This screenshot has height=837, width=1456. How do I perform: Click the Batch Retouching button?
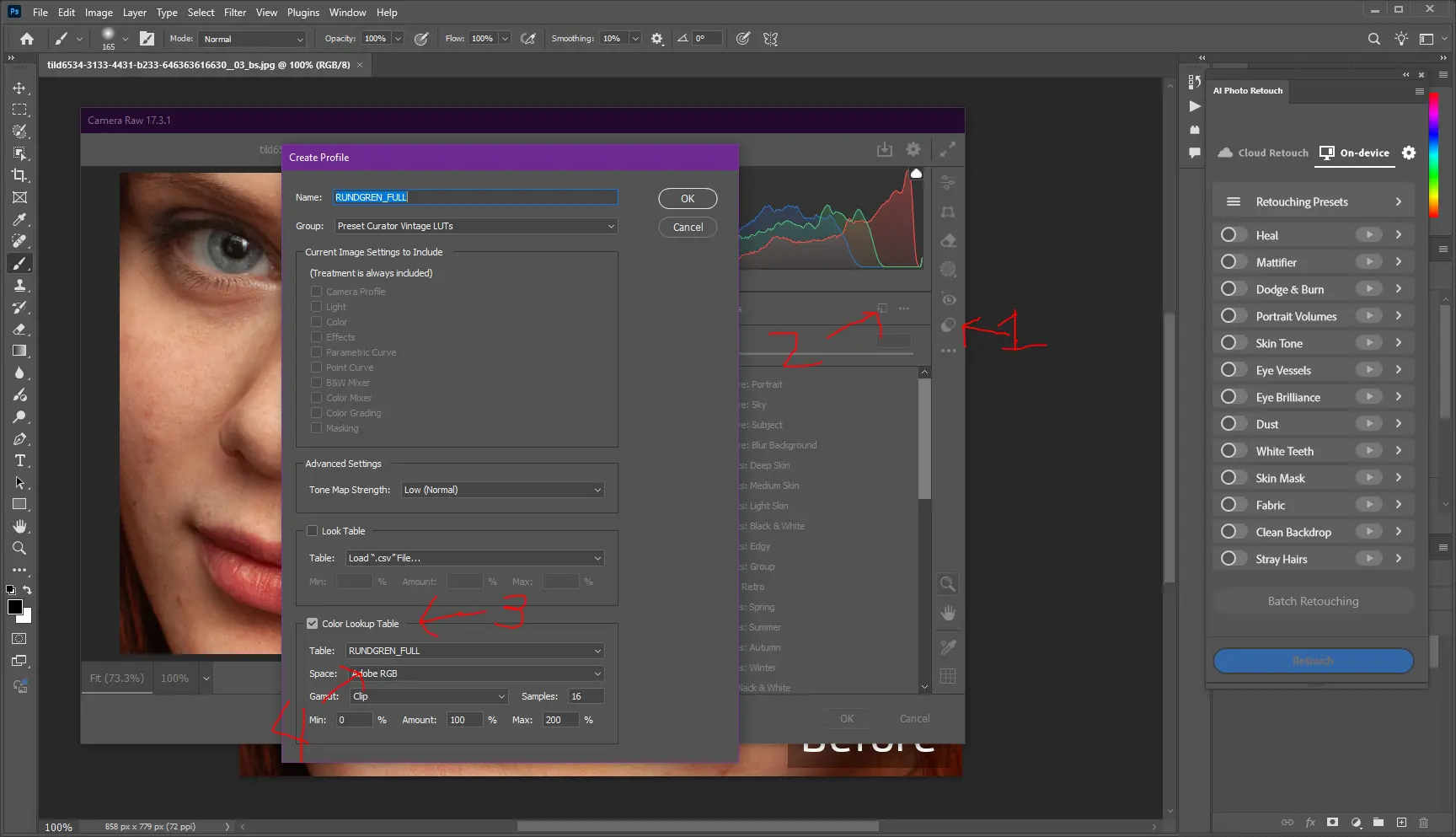[1314, 601]
